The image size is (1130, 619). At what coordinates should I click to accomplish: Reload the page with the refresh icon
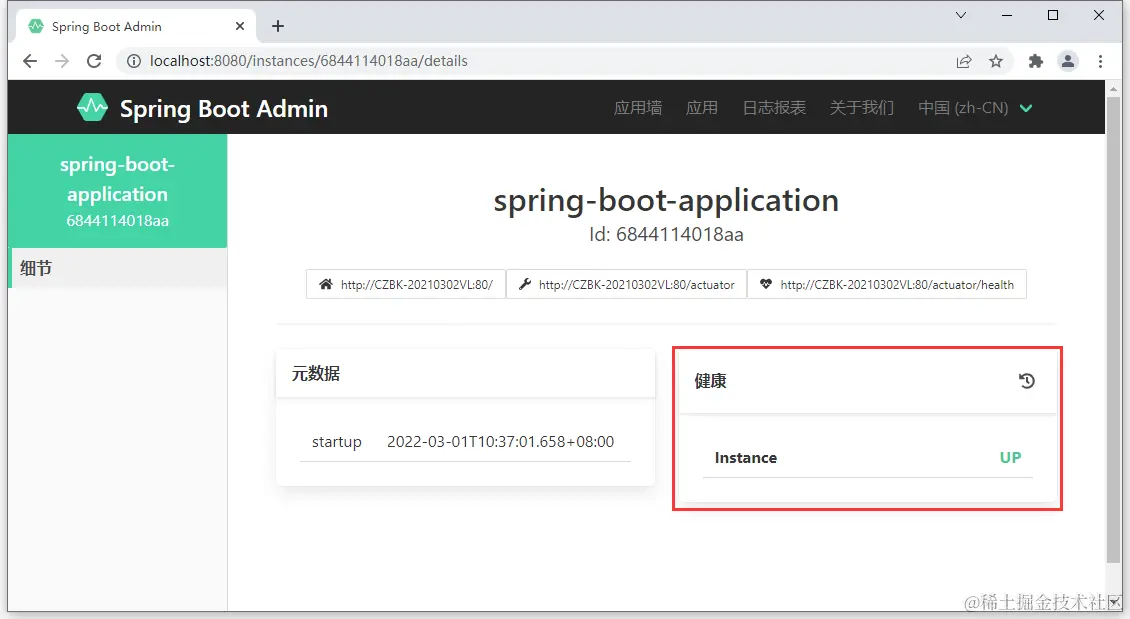94,61
